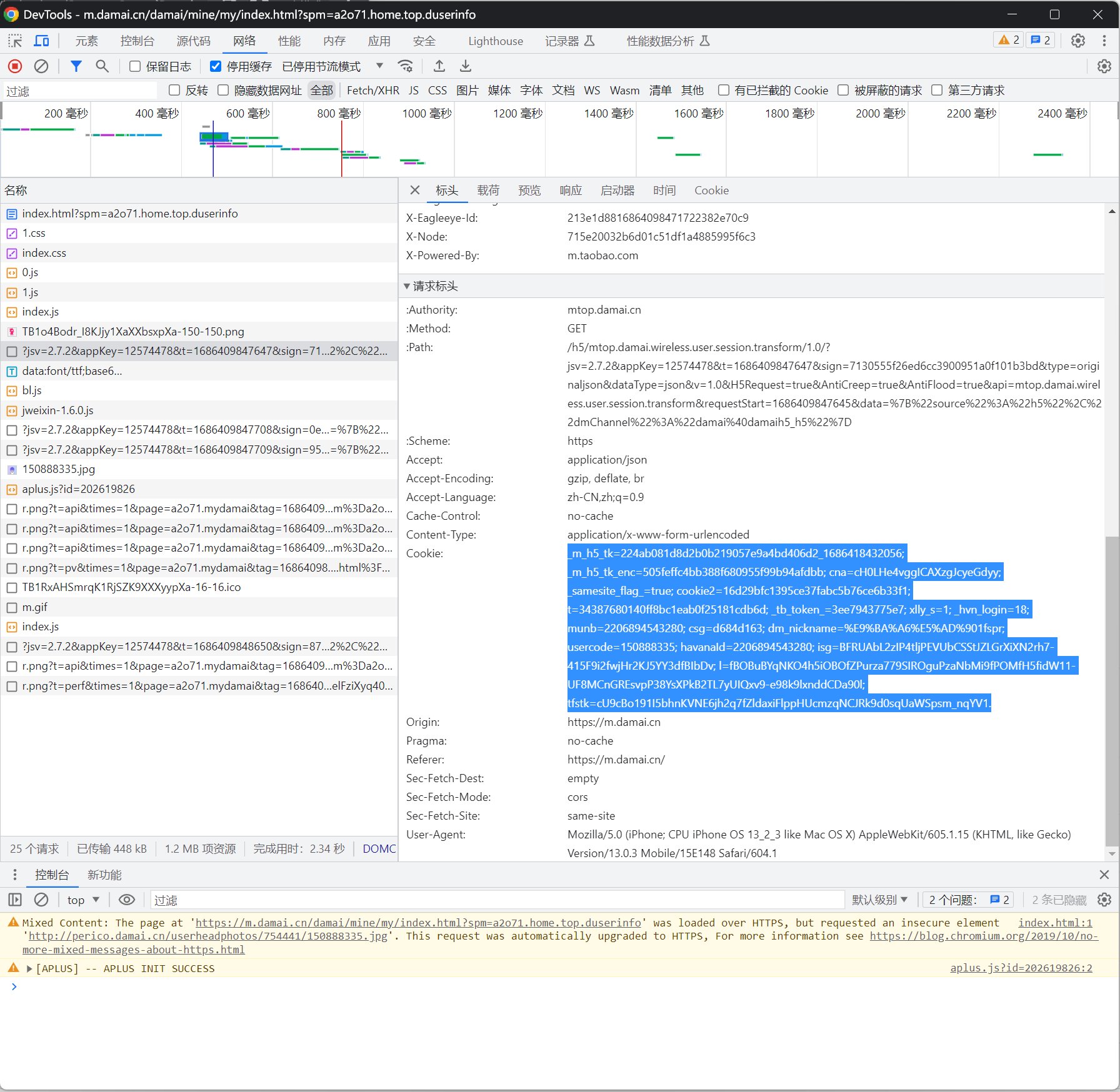Open the 控制台 tab in the top bar
The height and width of the screenshot is (1092, 1120).
(x=137, y=41)
